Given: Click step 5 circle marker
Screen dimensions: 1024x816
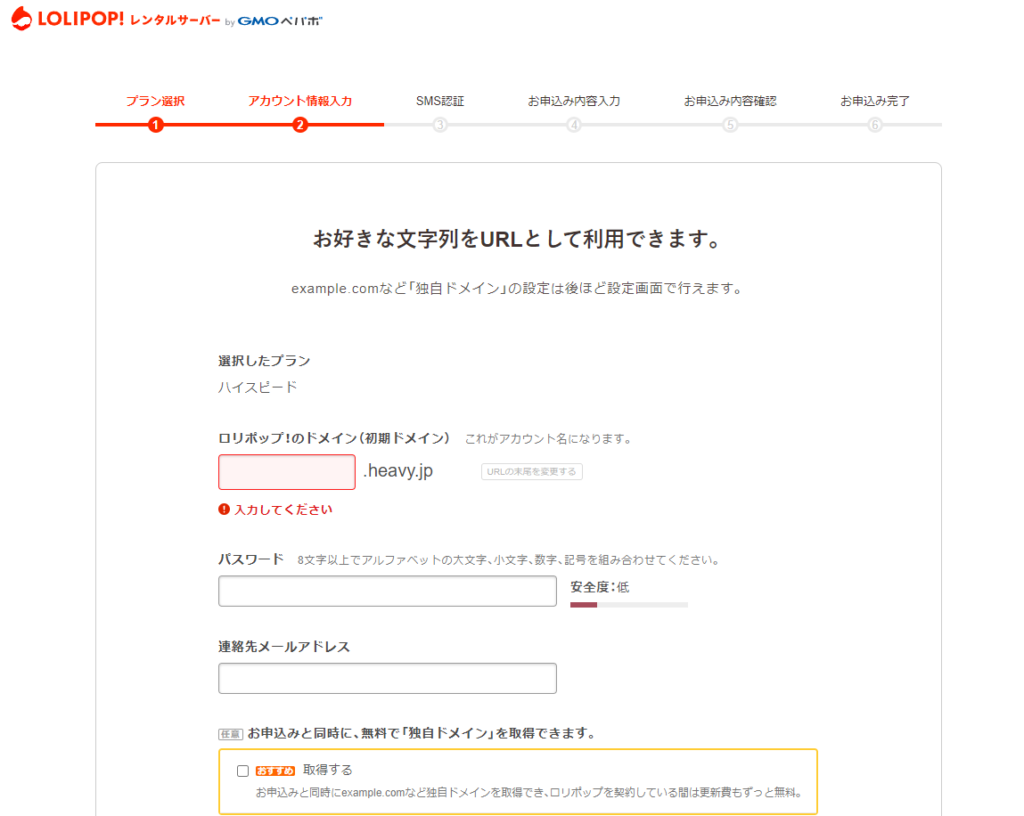Looking at the screenshot, I should tap(730, 125).
